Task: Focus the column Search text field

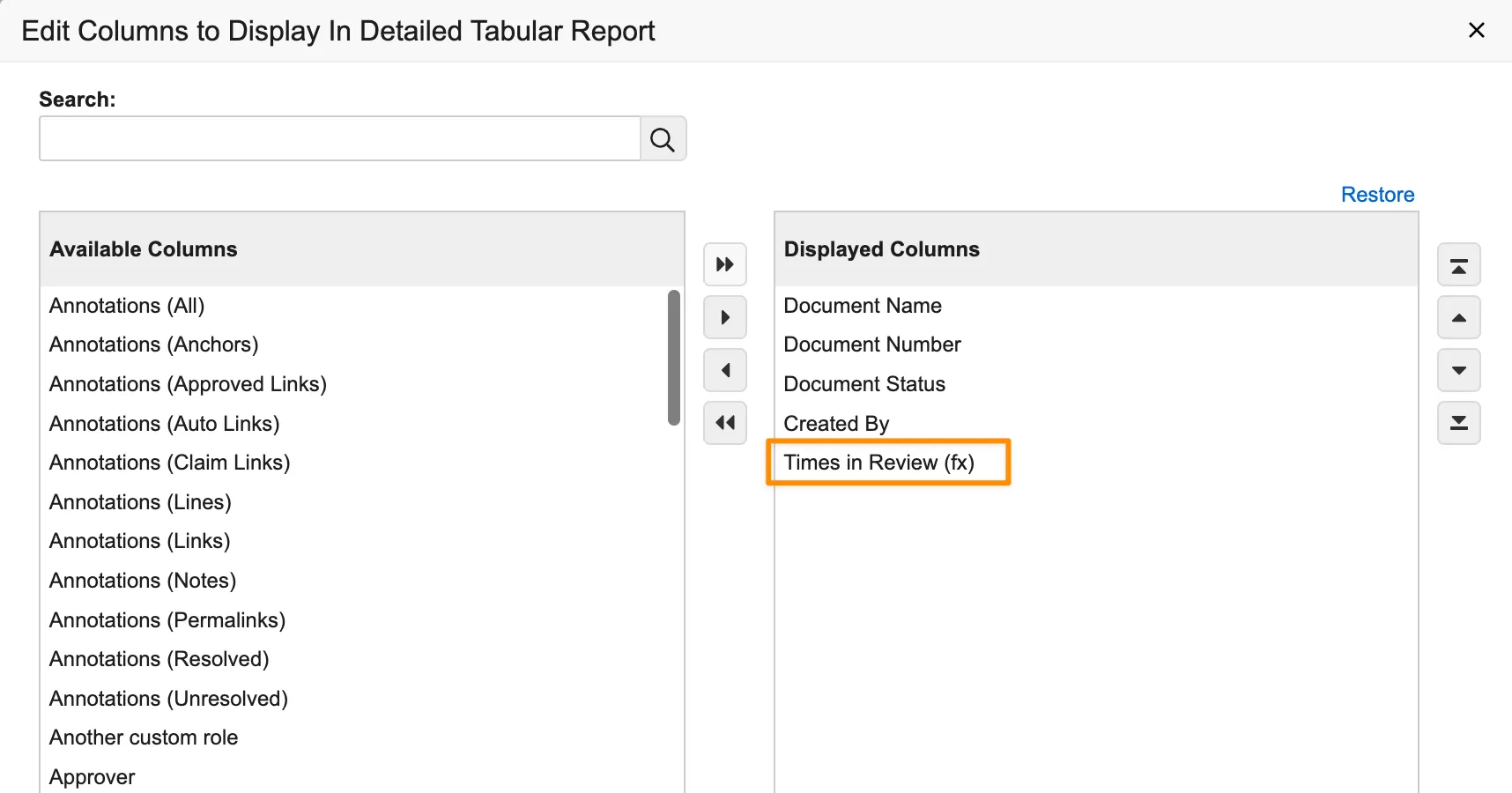Action: 339,139
